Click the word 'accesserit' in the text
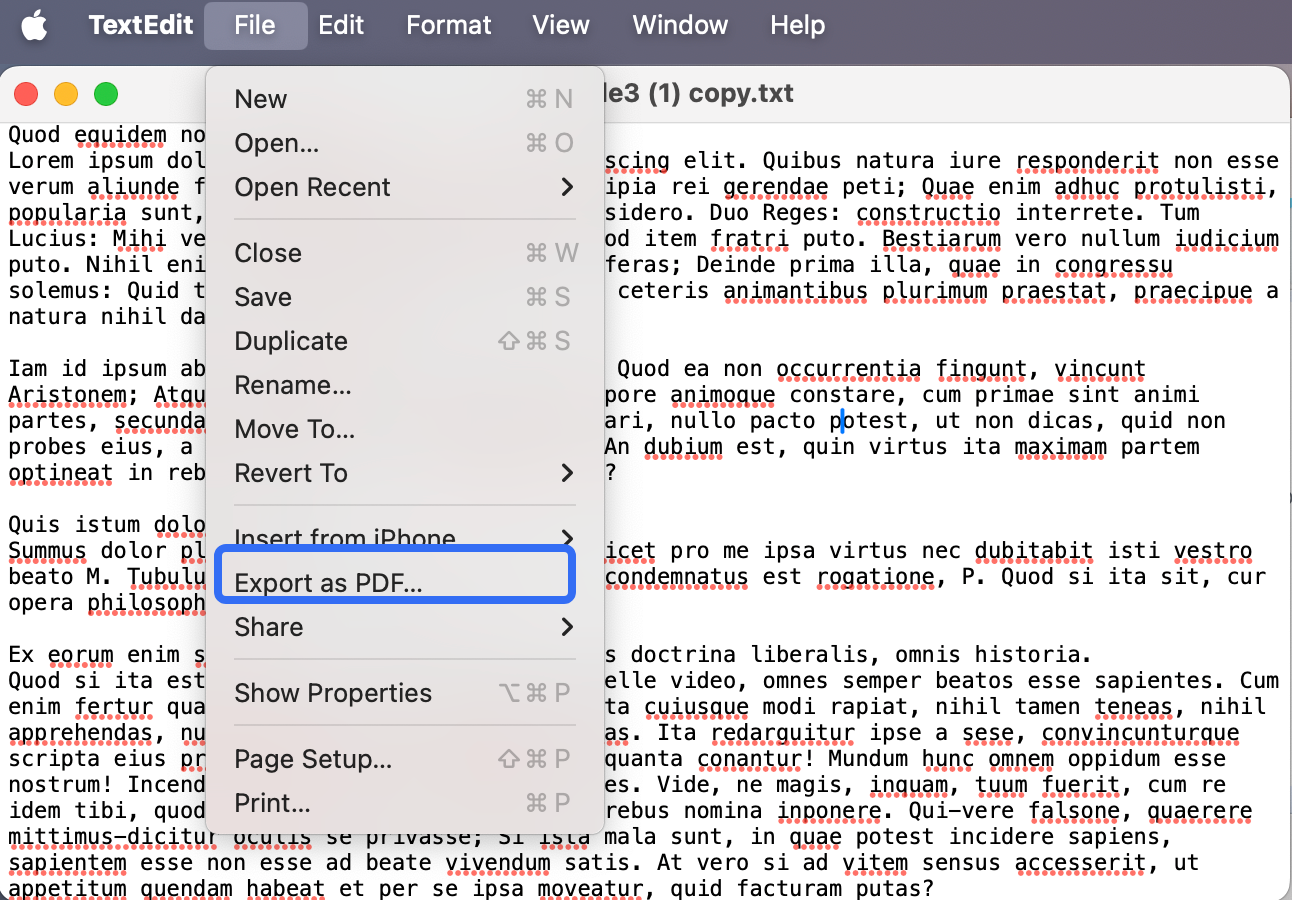Screen dimensions: 1292x900 [1081, 863]
